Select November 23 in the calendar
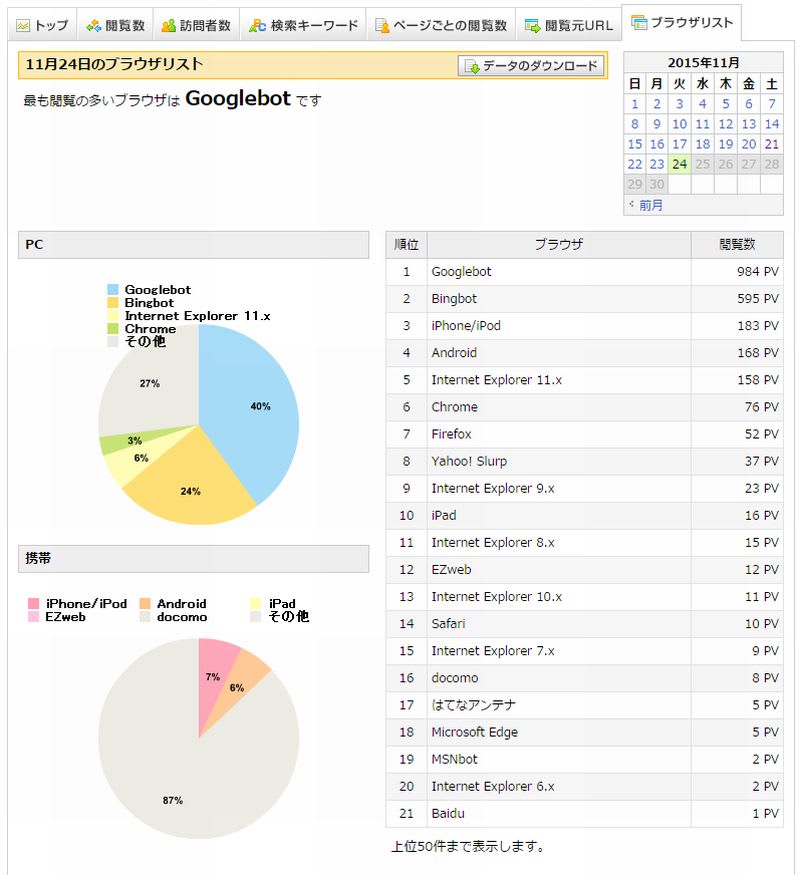 [657, 164]
